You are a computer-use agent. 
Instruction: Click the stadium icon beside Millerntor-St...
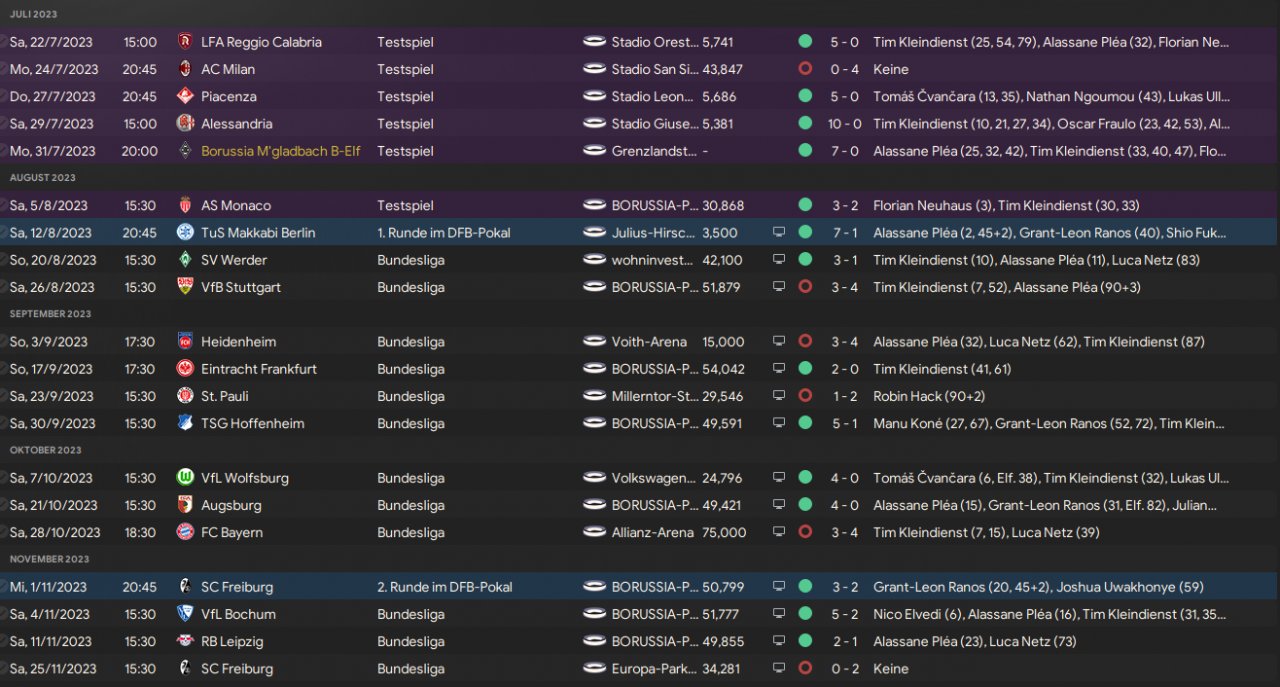pos(595,396)
